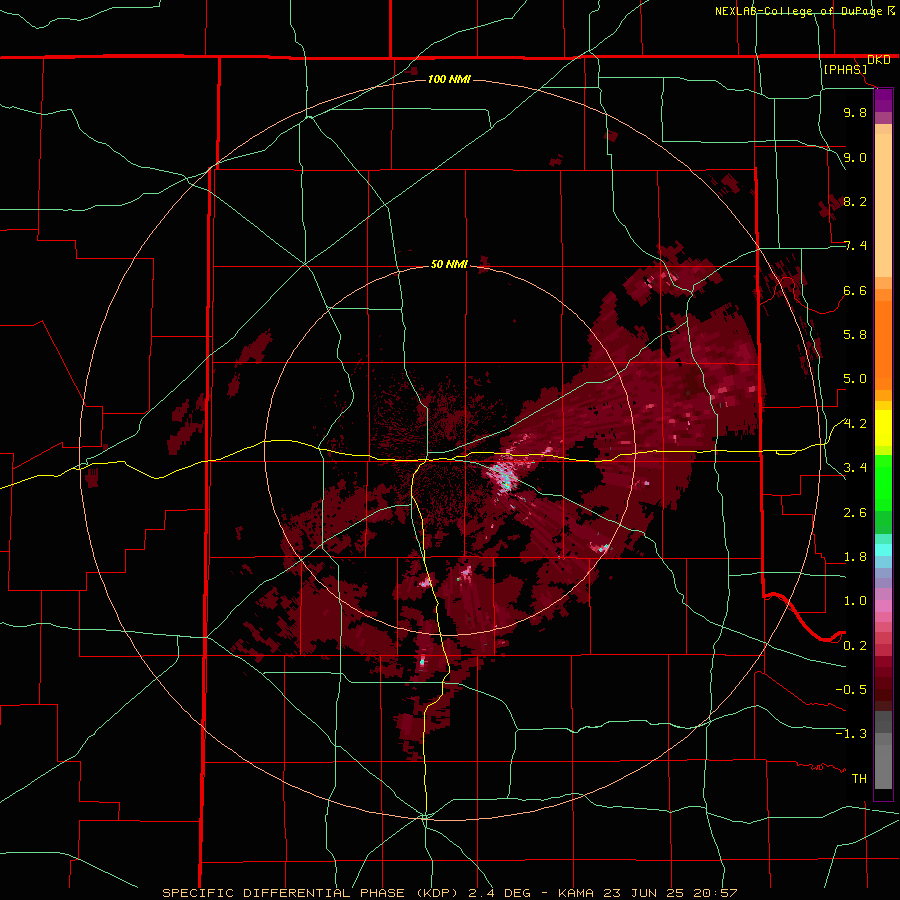Viewport: 900px width, 900px height.
Task: Click the 100 NMI range ring label
Action: pos(449,79)
